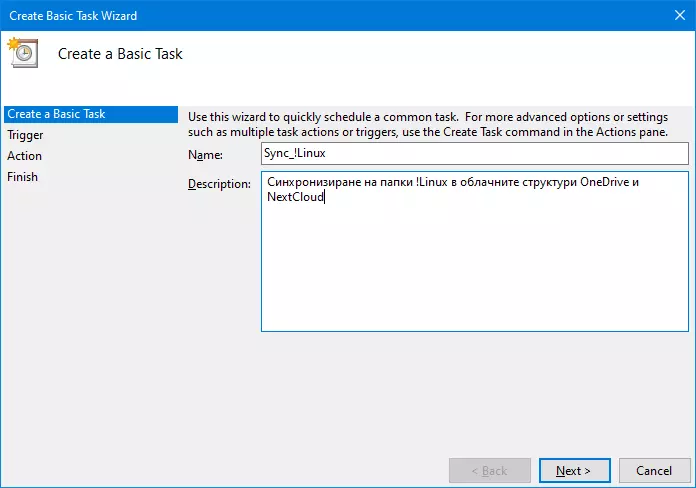Click empty space below the Finish step

click(88, 300)
